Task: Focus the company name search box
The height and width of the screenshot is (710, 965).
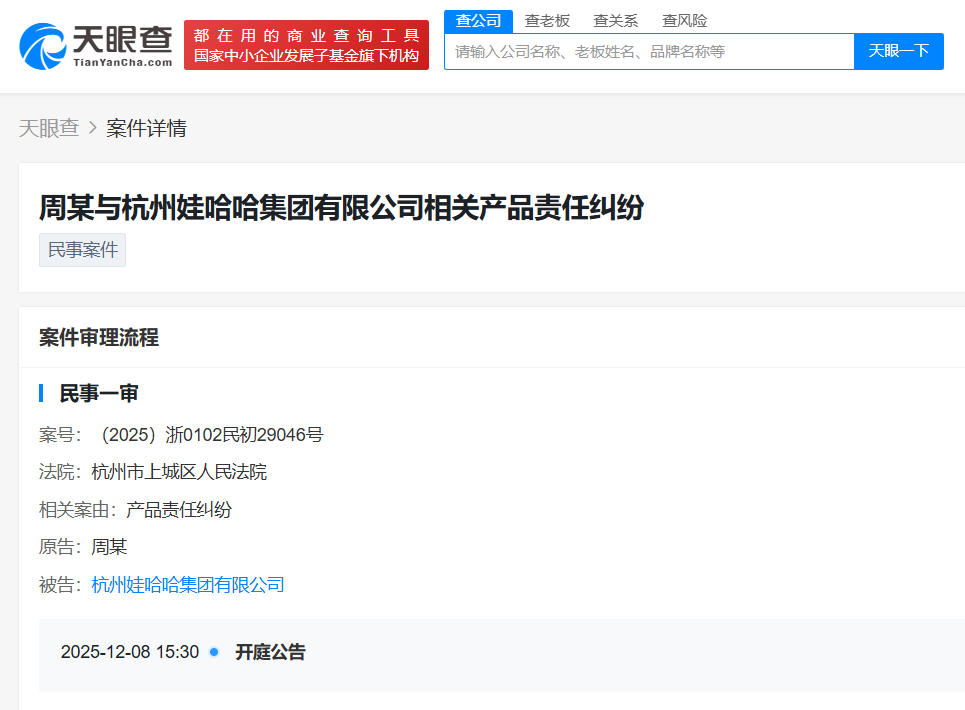Action: 648,51
